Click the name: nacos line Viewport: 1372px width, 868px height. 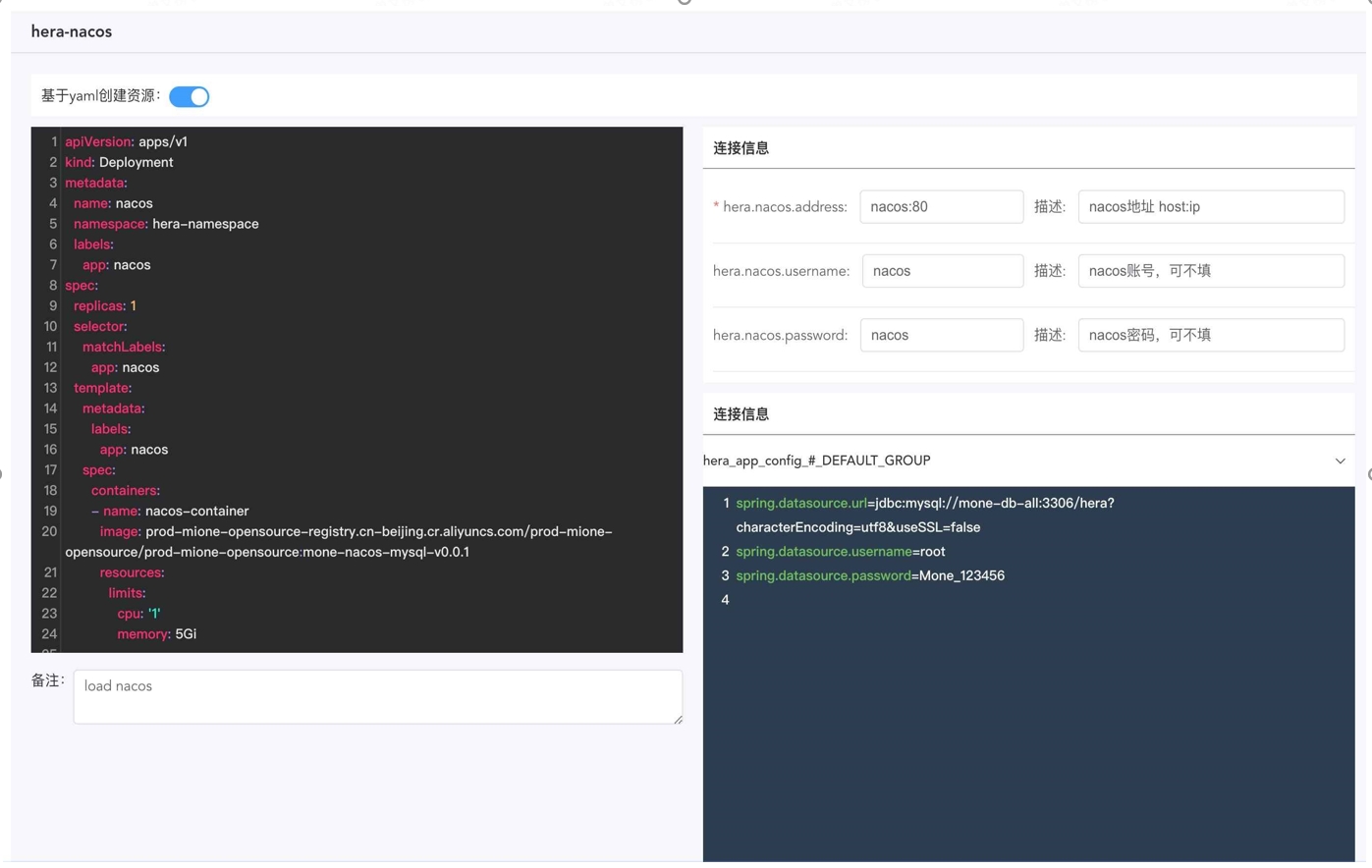click(113, 203)
